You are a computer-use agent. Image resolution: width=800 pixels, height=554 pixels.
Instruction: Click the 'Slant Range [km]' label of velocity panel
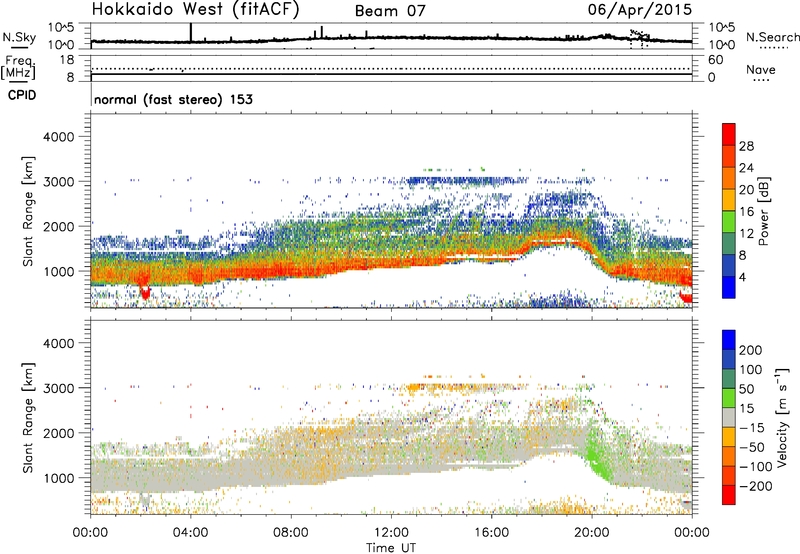28,418
